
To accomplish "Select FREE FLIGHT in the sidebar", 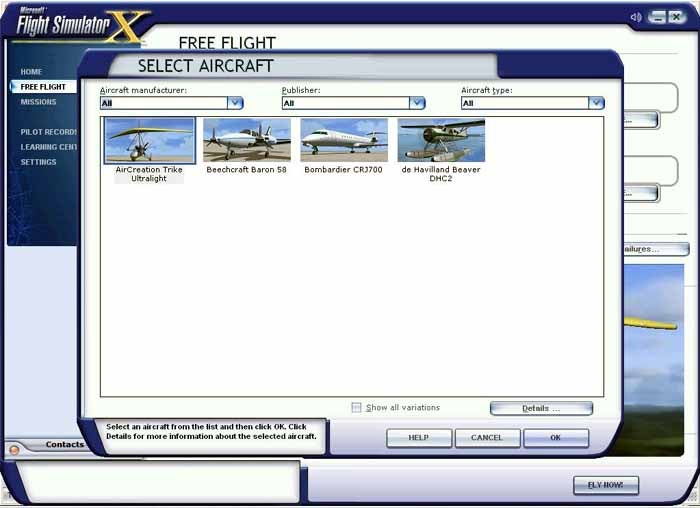I will (43, 87).
